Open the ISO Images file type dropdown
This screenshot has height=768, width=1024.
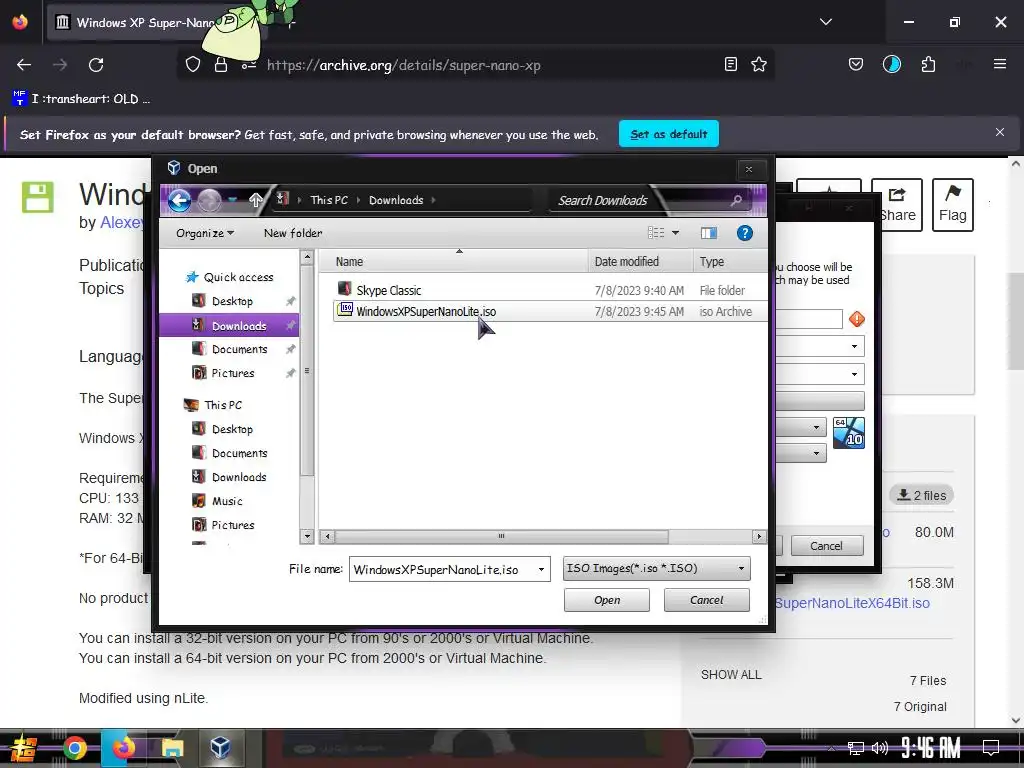[656, 568]
